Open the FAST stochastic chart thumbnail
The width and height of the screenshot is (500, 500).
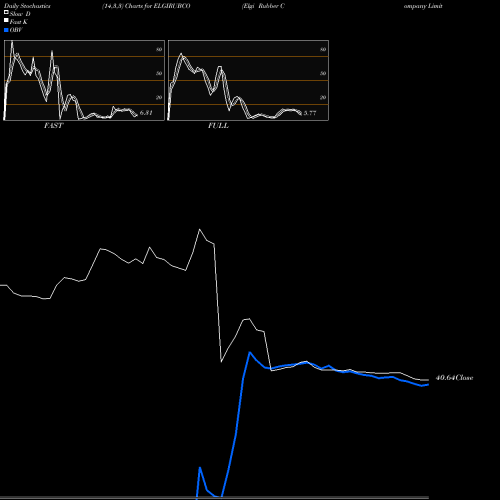click(x=84, y=80)
